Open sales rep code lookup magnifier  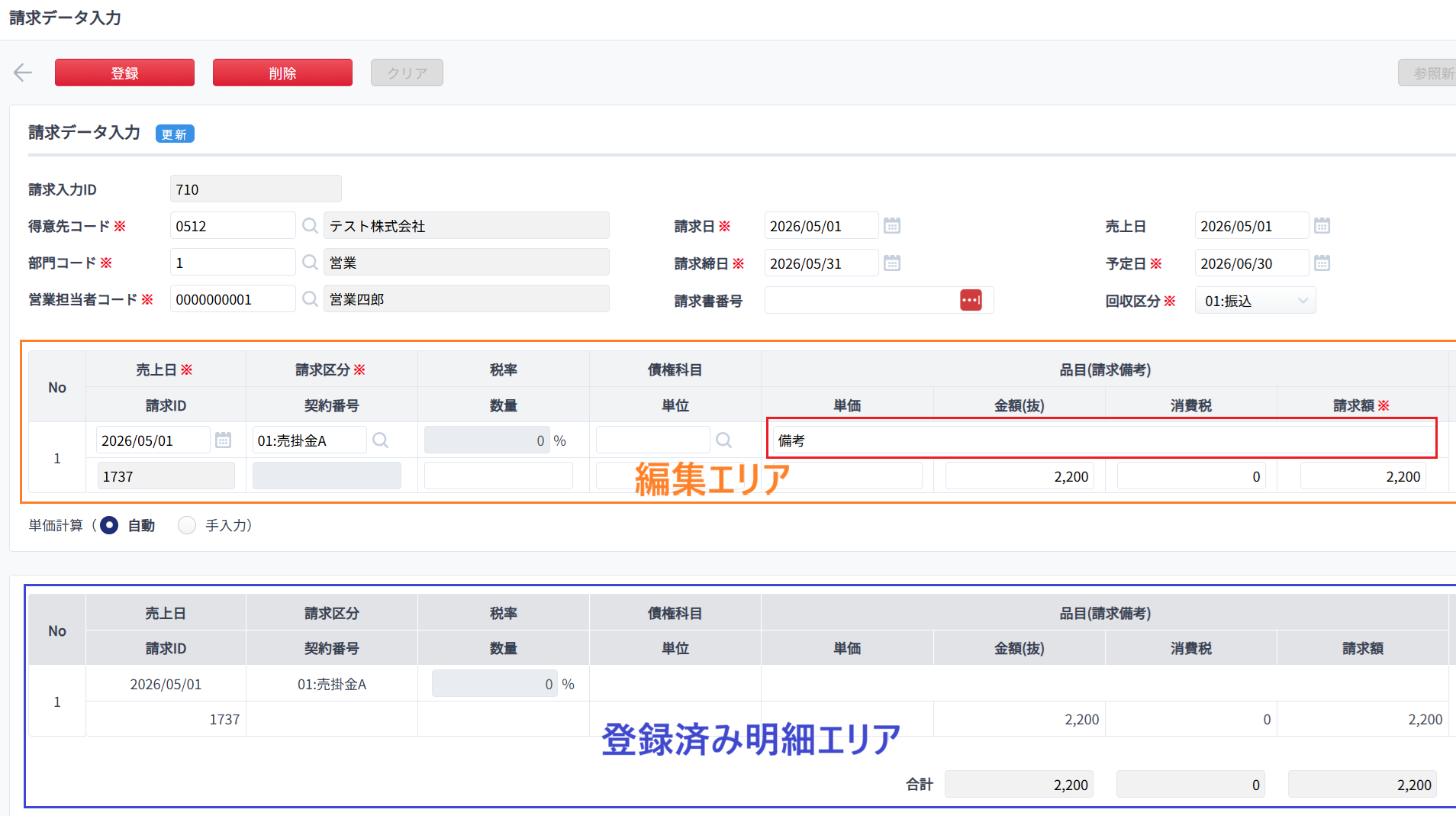(x=310, y=299)
